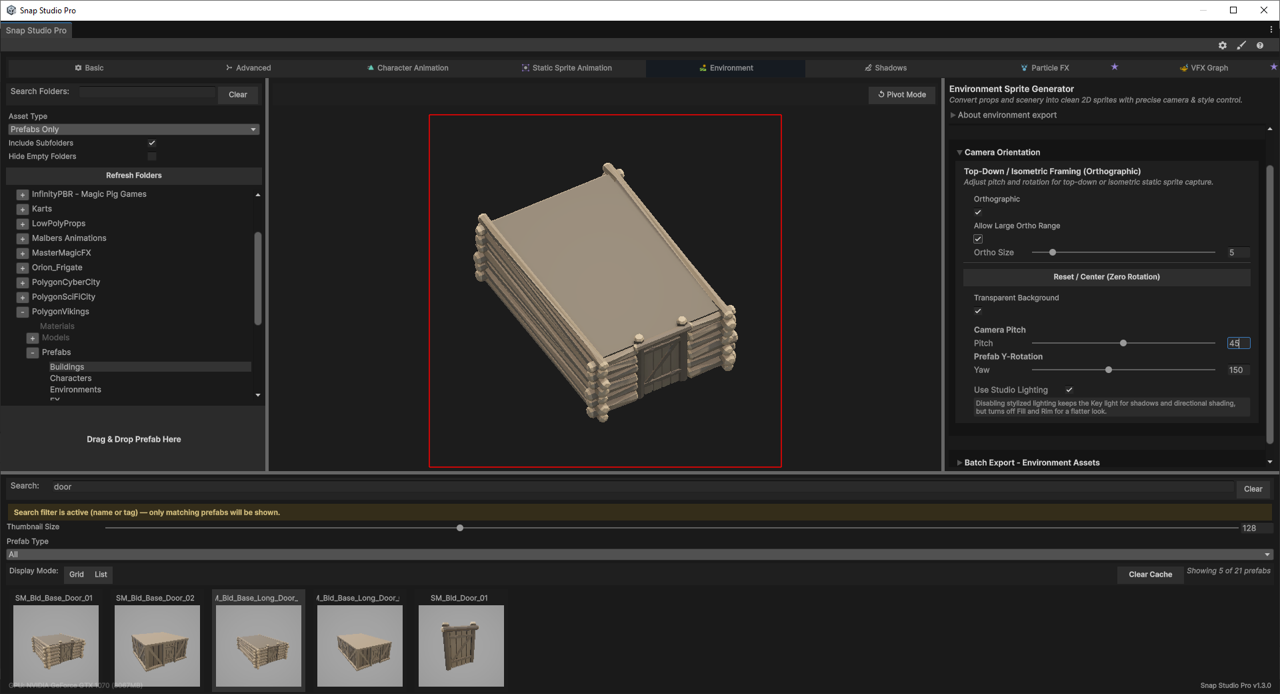The image size is (1280, 694).
Task: Click the Pitch value field
Action: [x=1238, y=343]
